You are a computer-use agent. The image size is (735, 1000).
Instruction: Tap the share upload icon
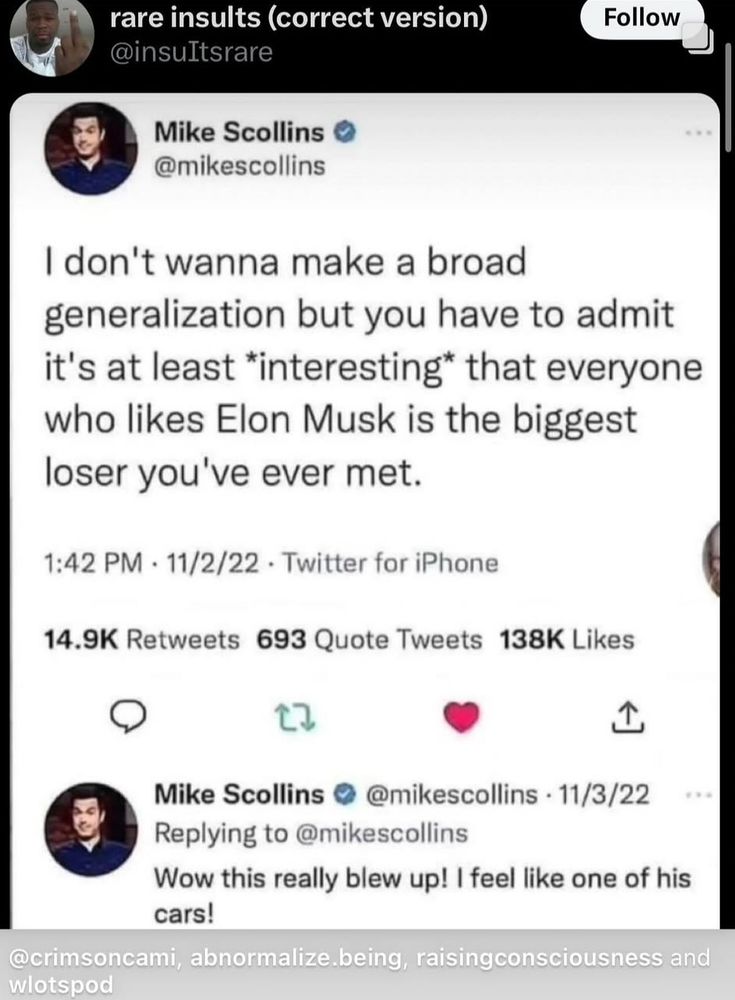[x=627, y=715]
